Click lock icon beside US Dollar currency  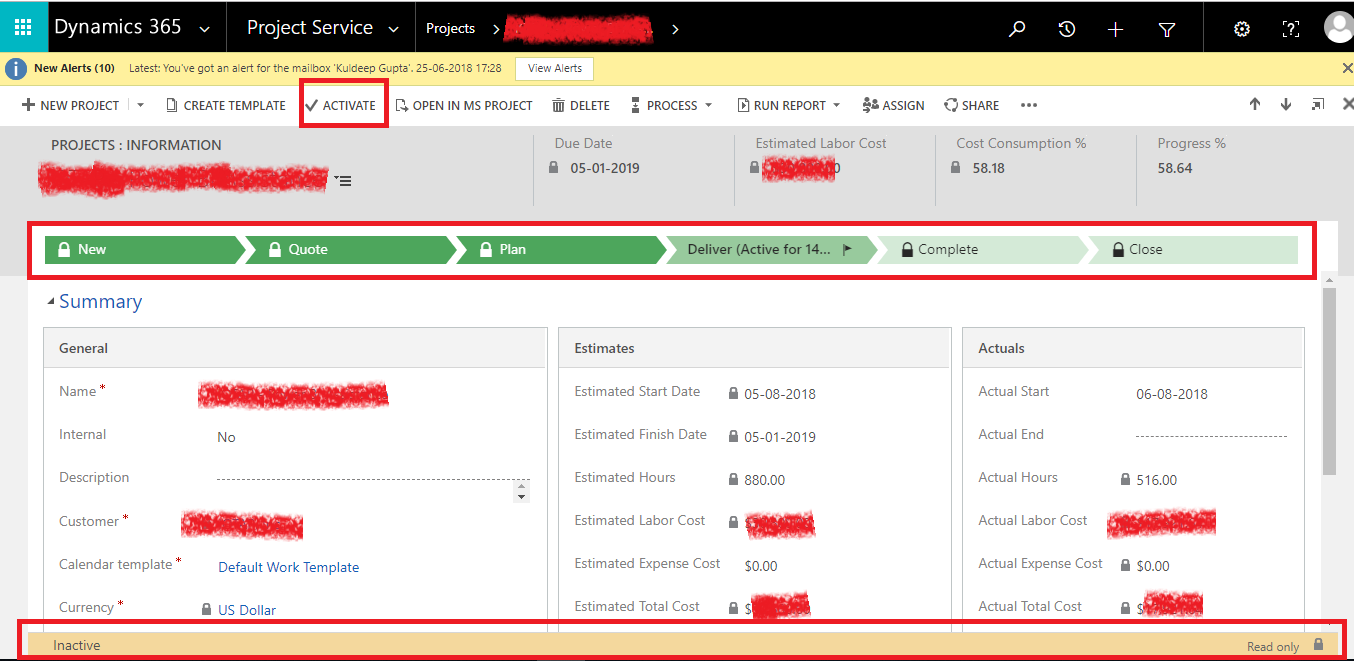(207, 609)
